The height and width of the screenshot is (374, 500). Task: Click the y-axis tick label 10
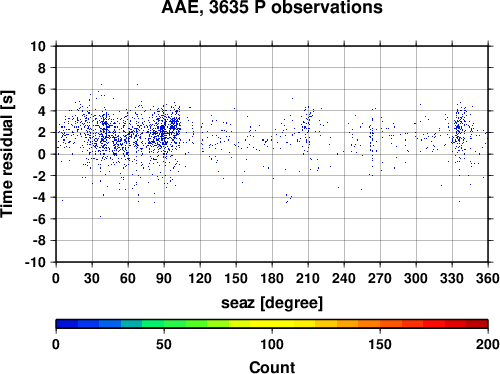(x=38, y=46)
